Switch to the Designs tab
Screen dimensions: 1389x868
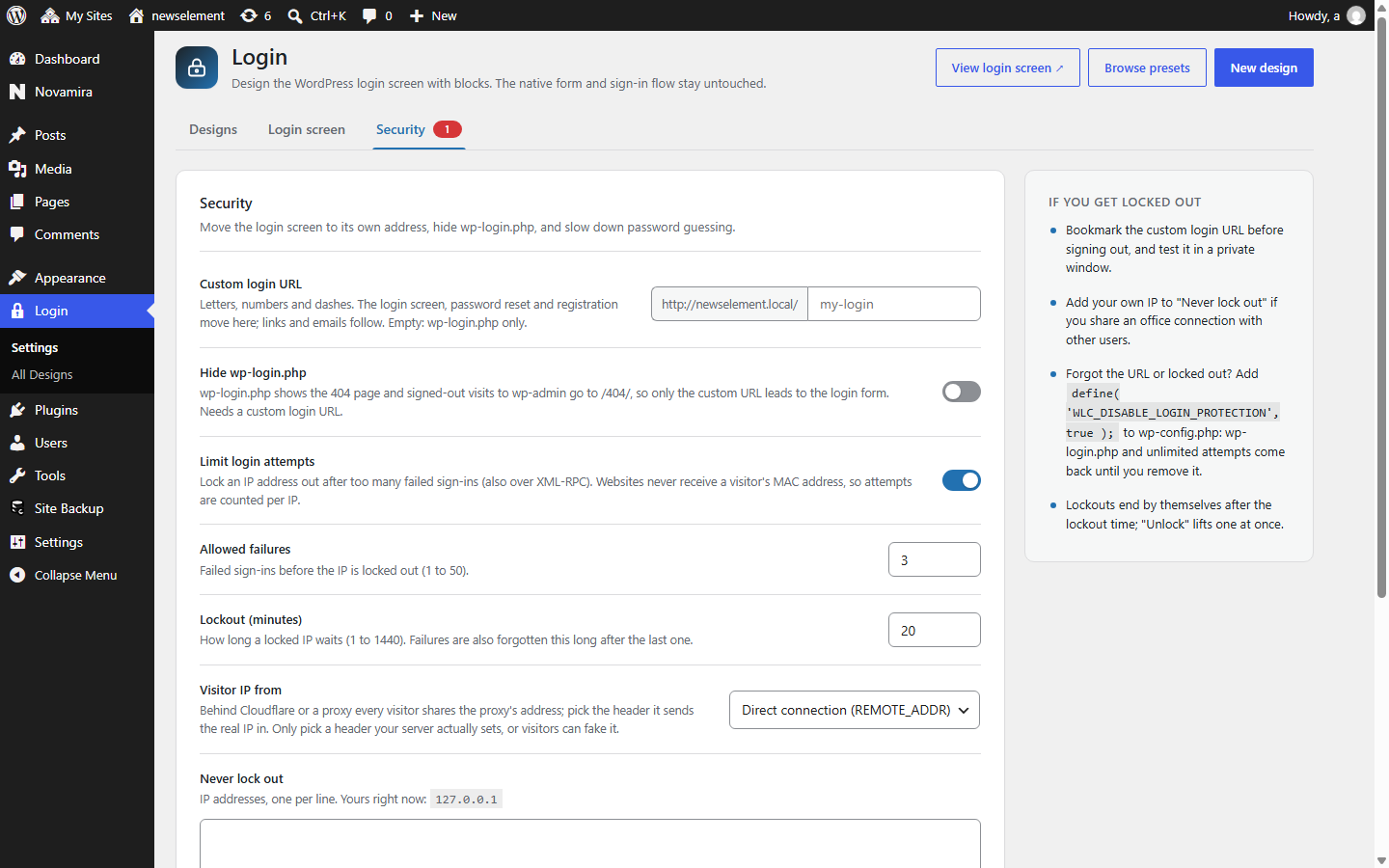pos(213,129)
